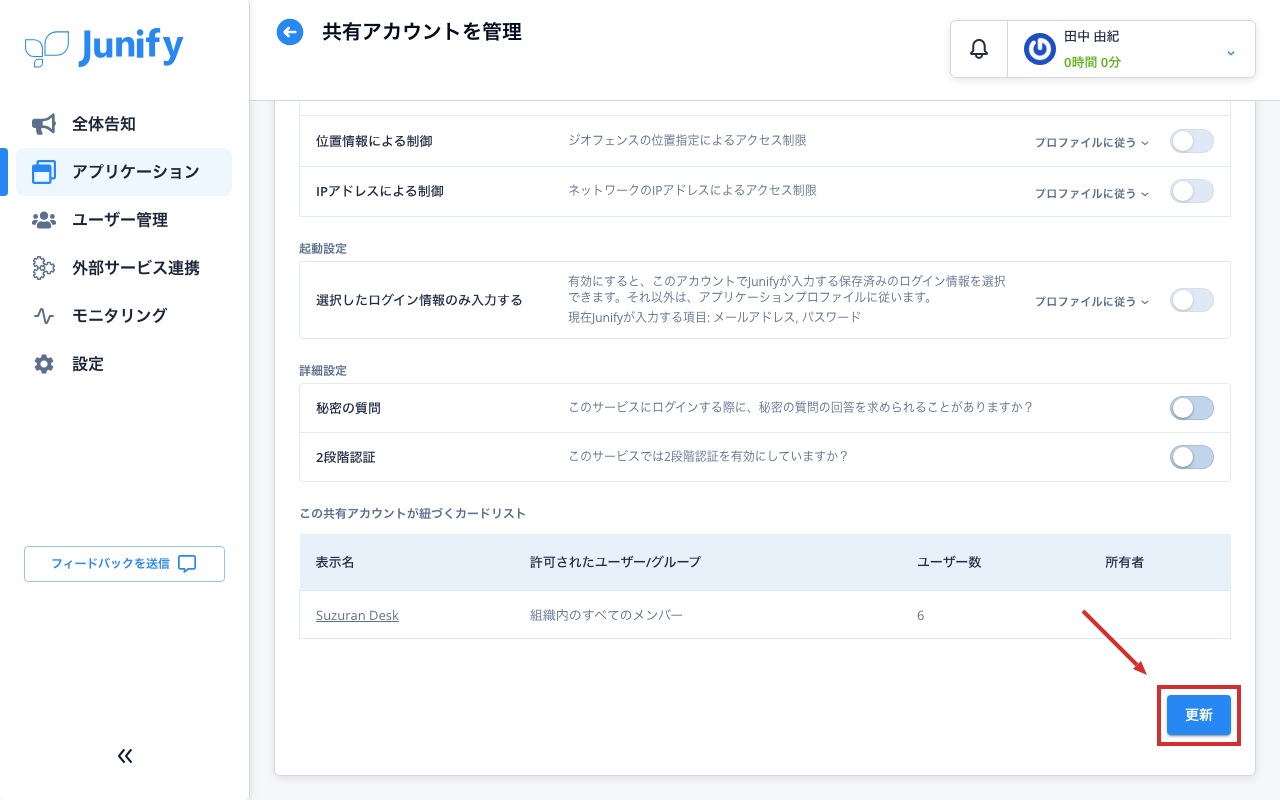Collapse the sidebar with double-chevron icon
The width and height of the screenshot is (1280, 800).
click(x=125, y=756)
